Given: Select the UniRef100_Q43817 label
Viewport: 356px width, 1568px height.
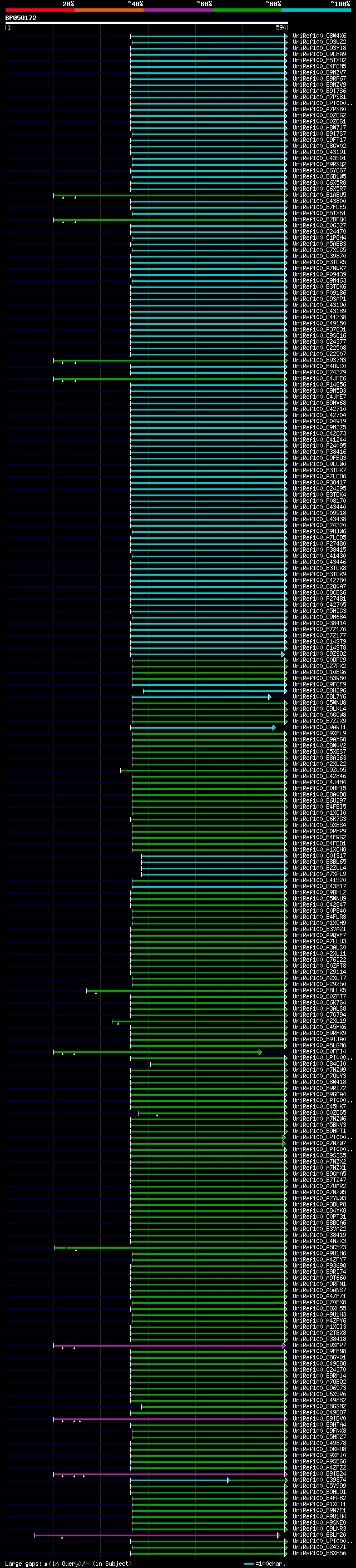Looking at the screenshot, I should [319, 886].
